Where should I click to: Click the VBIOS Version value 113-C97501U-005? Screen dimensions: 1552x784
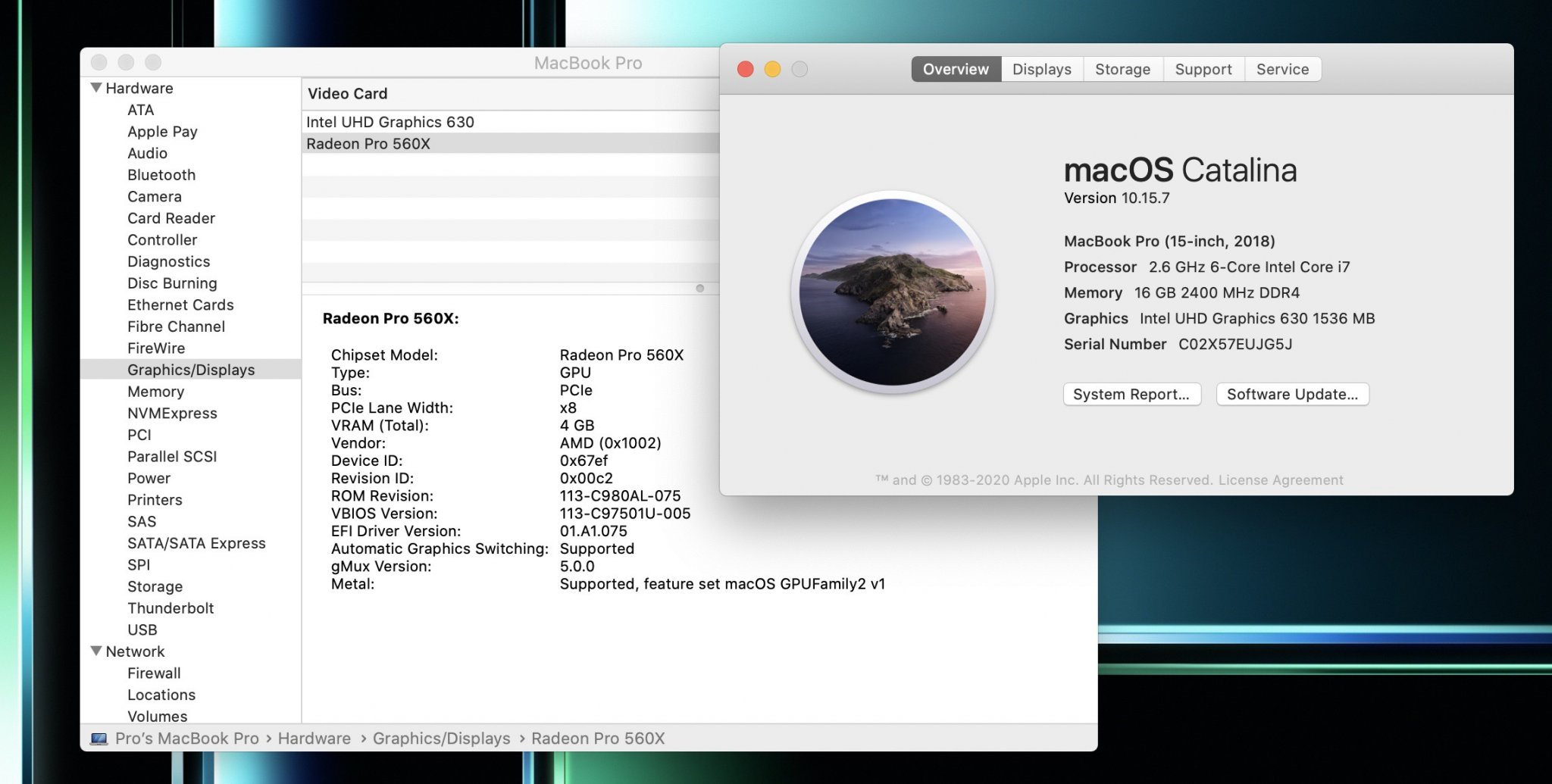625,514
